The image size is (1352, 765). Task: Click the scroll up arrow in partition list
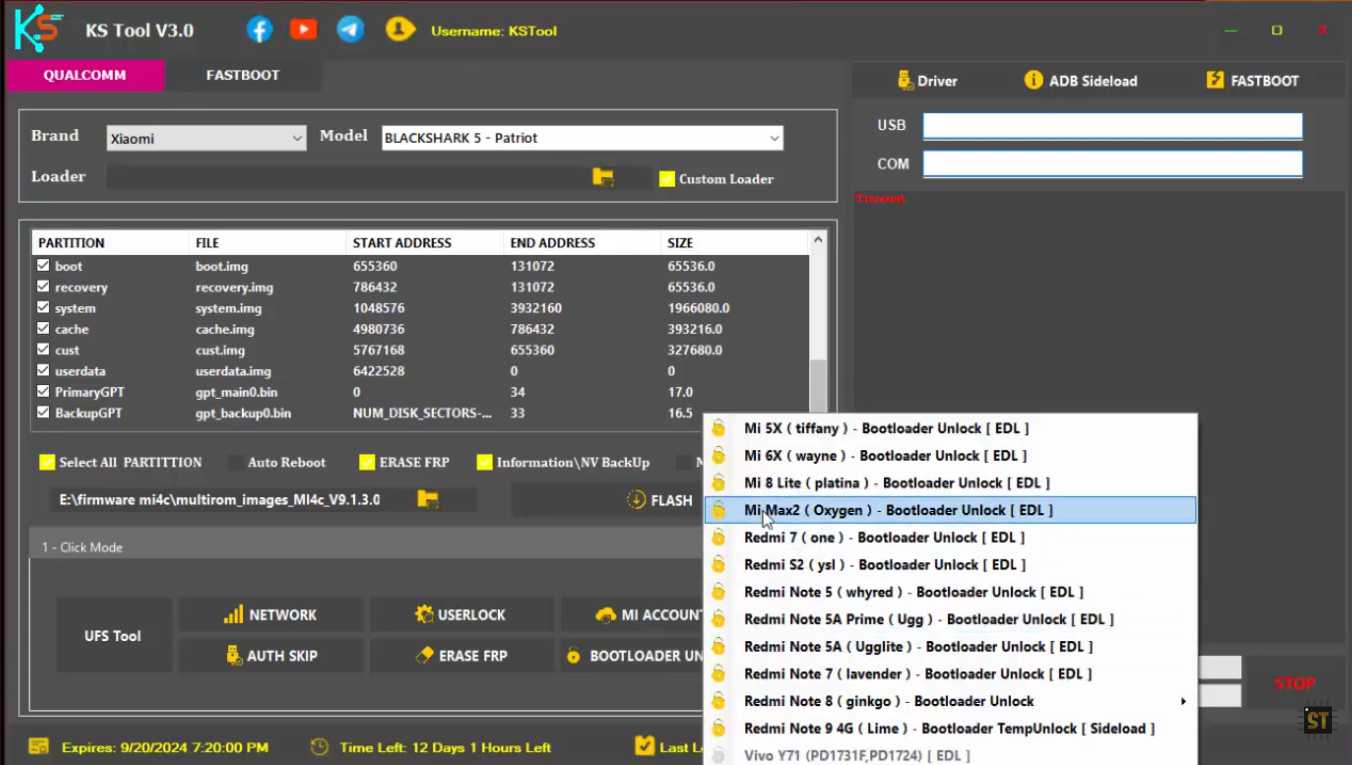818,240
